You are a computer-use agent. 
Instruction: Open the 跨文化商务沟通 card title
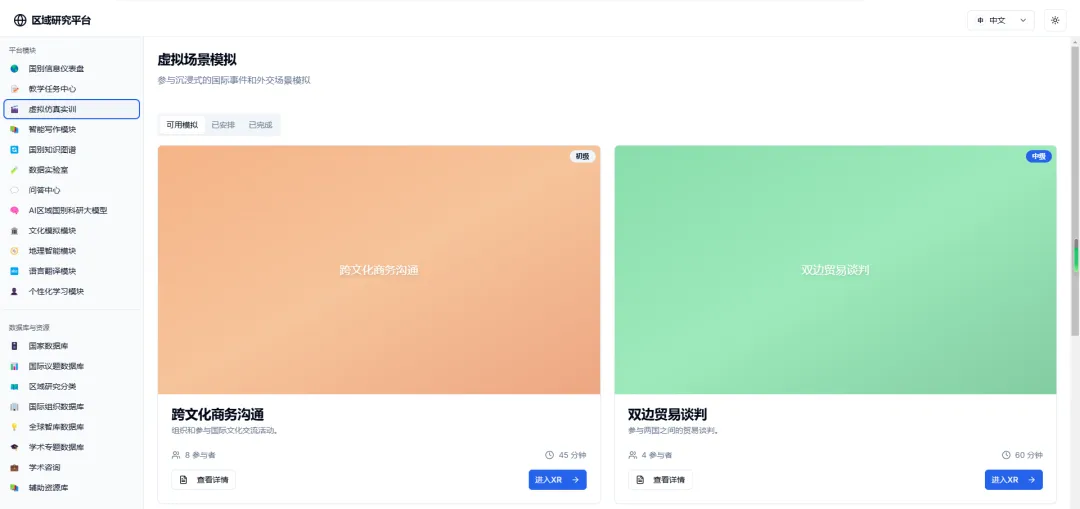218,415
